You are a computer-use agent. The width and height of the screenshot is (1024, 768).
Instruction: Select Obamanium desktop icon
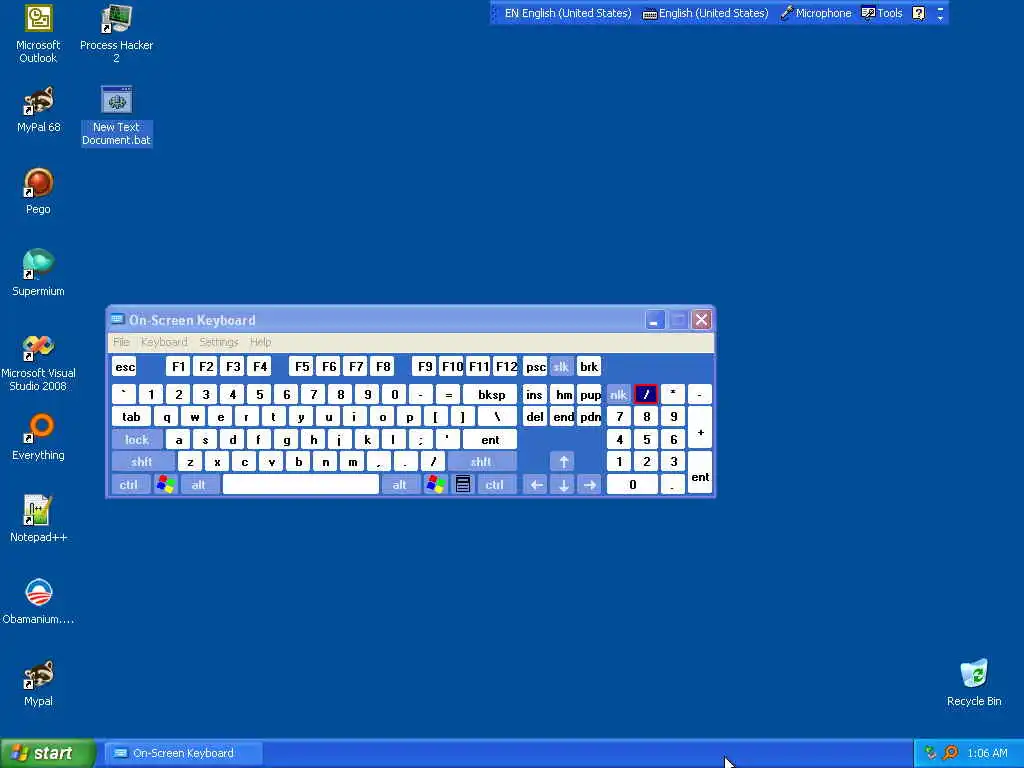pyautogui.click(x=38, y=601)
